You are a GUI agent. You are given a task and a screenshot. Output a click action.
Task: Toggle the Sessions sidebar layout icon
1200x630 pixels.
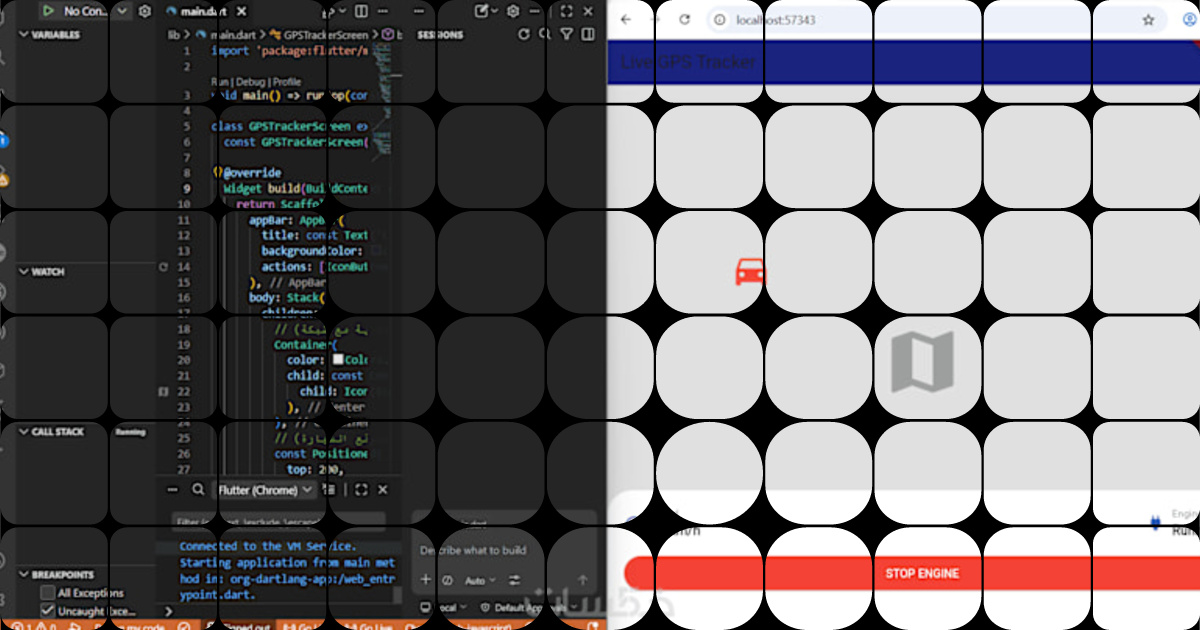coord(588,34)
